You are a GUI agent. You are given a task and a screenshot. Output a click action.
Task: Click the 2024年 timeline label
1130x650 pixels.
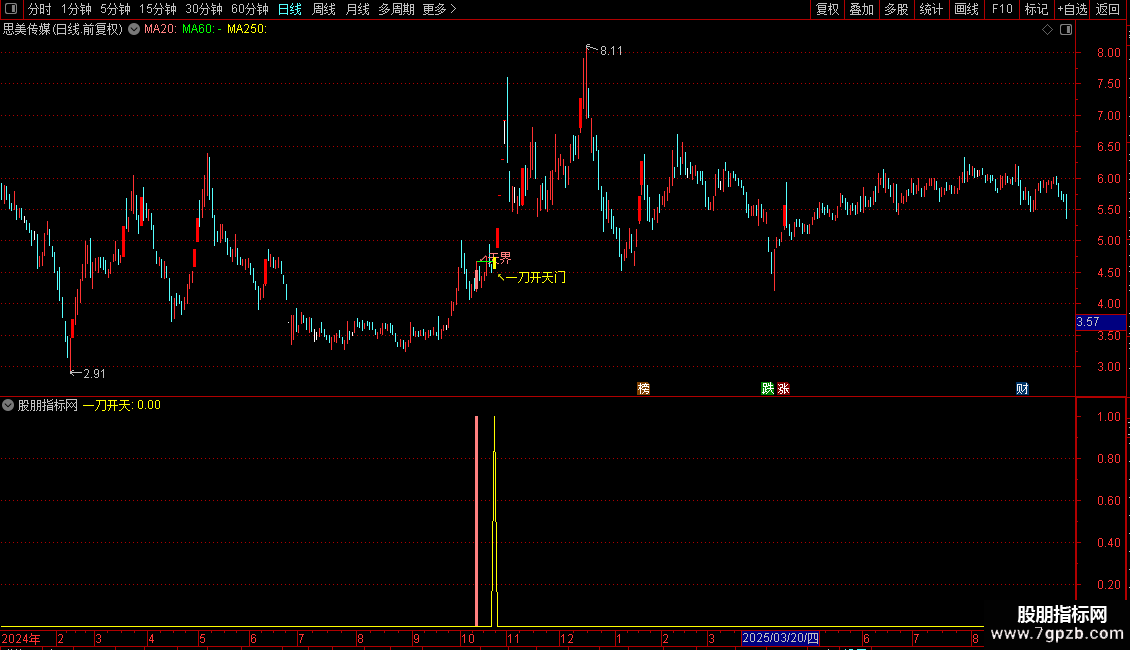point(21,638)
